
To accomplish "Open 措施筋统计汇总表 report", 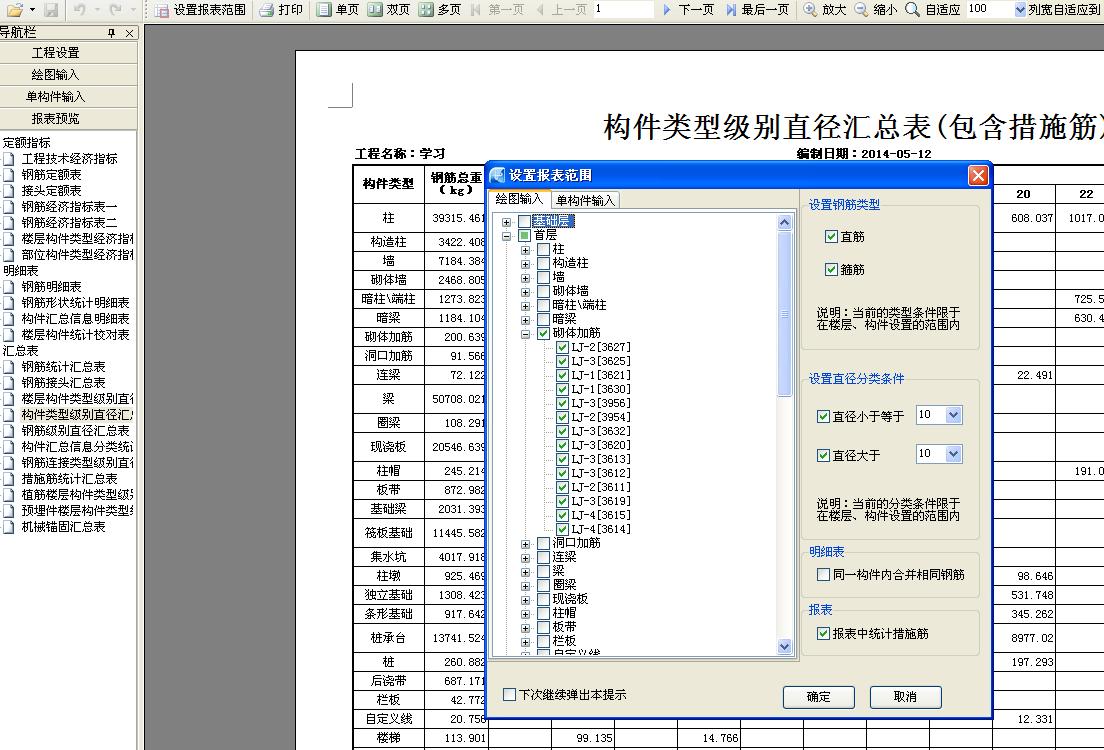I will coord(69,478).
